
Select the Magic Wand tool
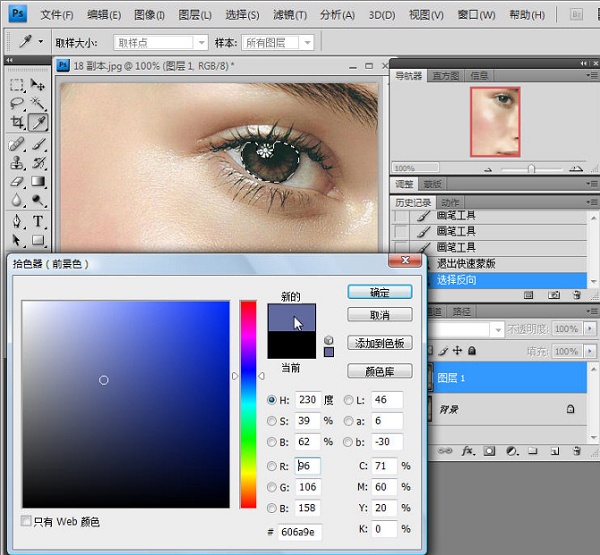pos(38,103)
